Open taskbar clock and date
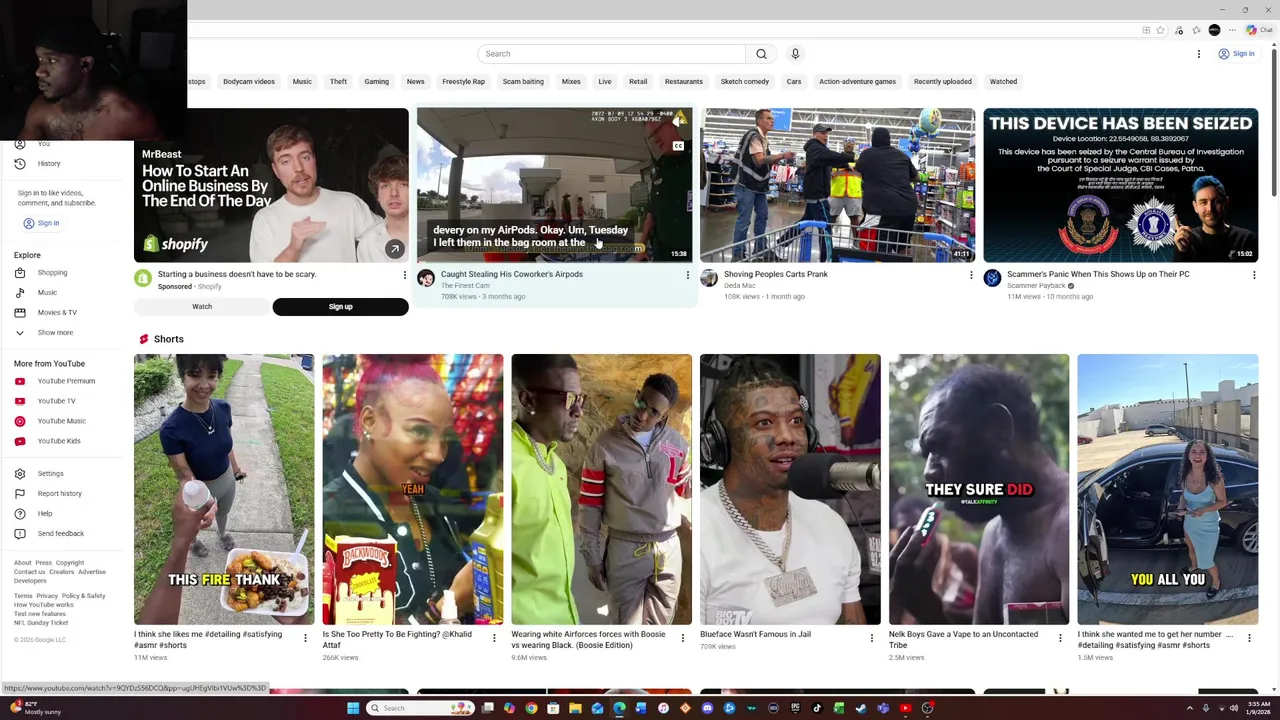 (1259, 708)
